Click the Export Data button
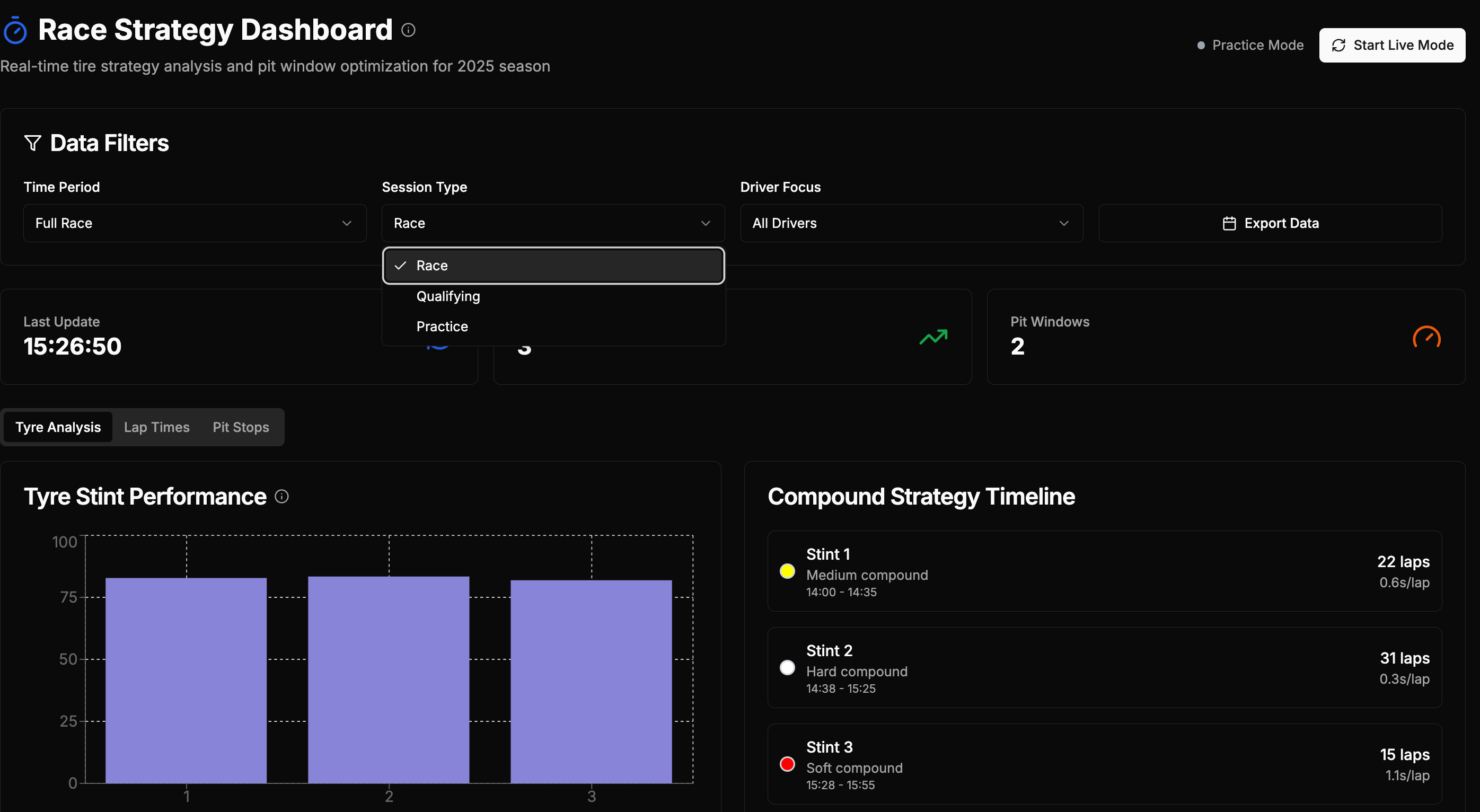This screenshot has width=1480, height=812. click(x=1270, y=223)
